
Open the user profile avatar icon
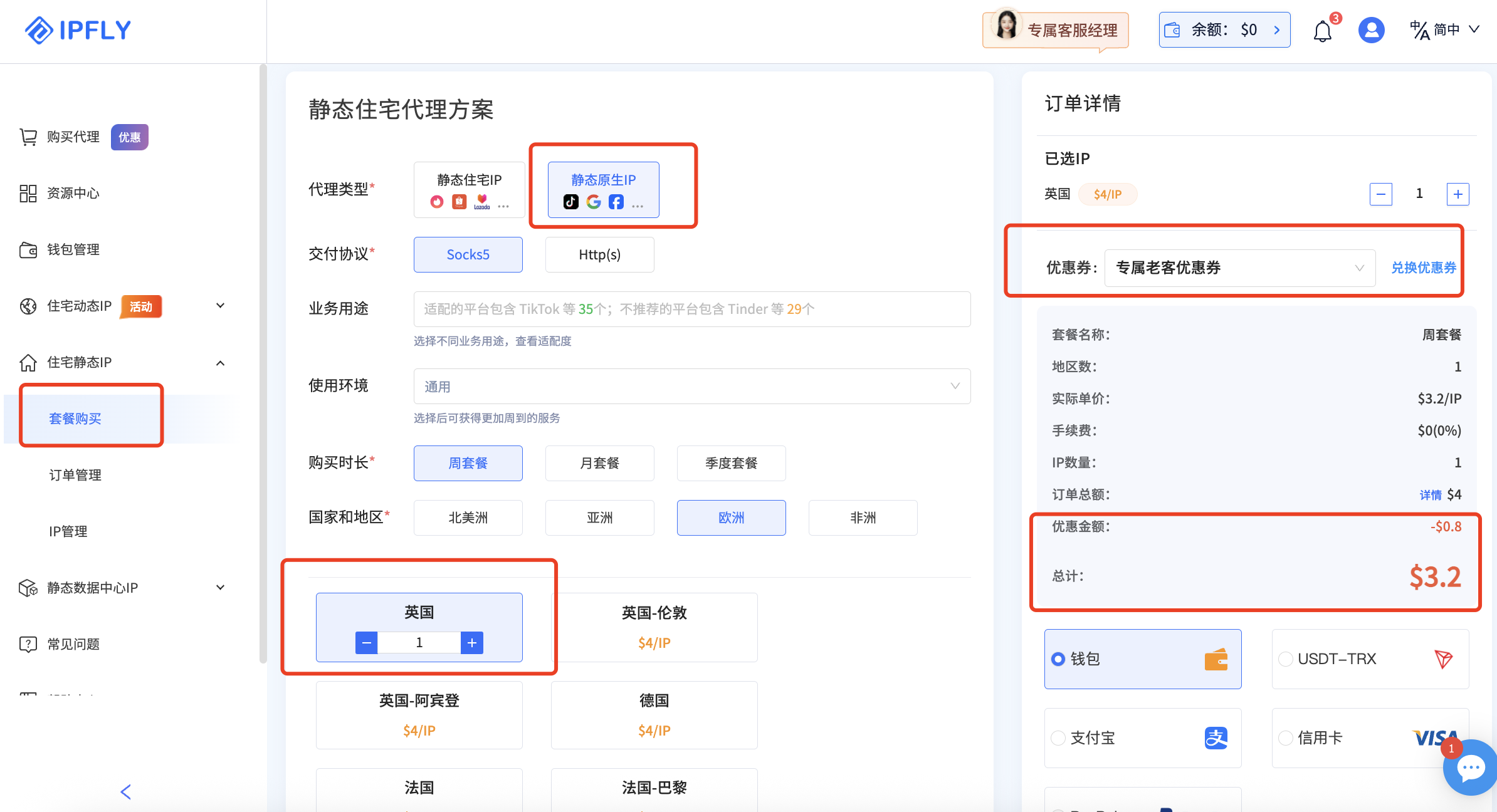coord(1371,30)
